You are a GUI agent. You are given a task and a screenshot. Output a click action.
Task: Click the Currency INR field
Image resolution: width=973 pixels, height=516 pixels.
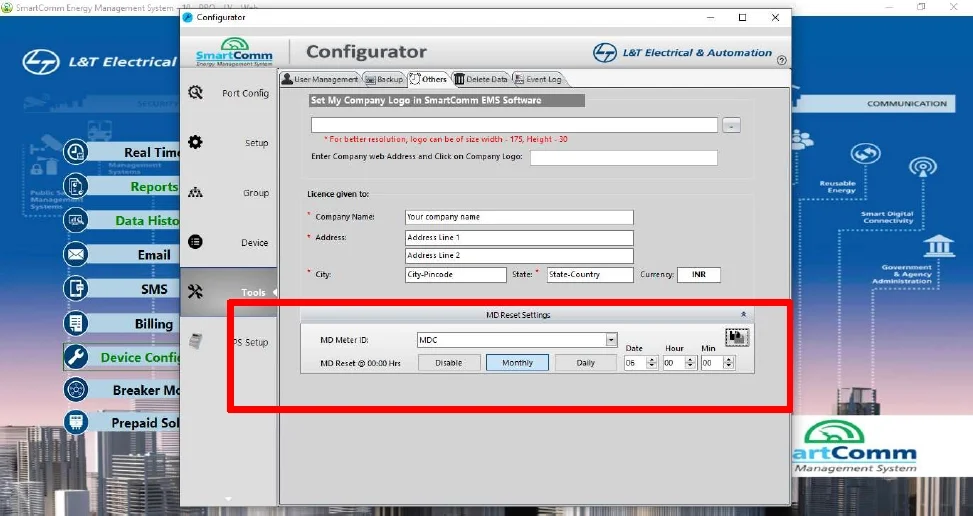point(699,275)
